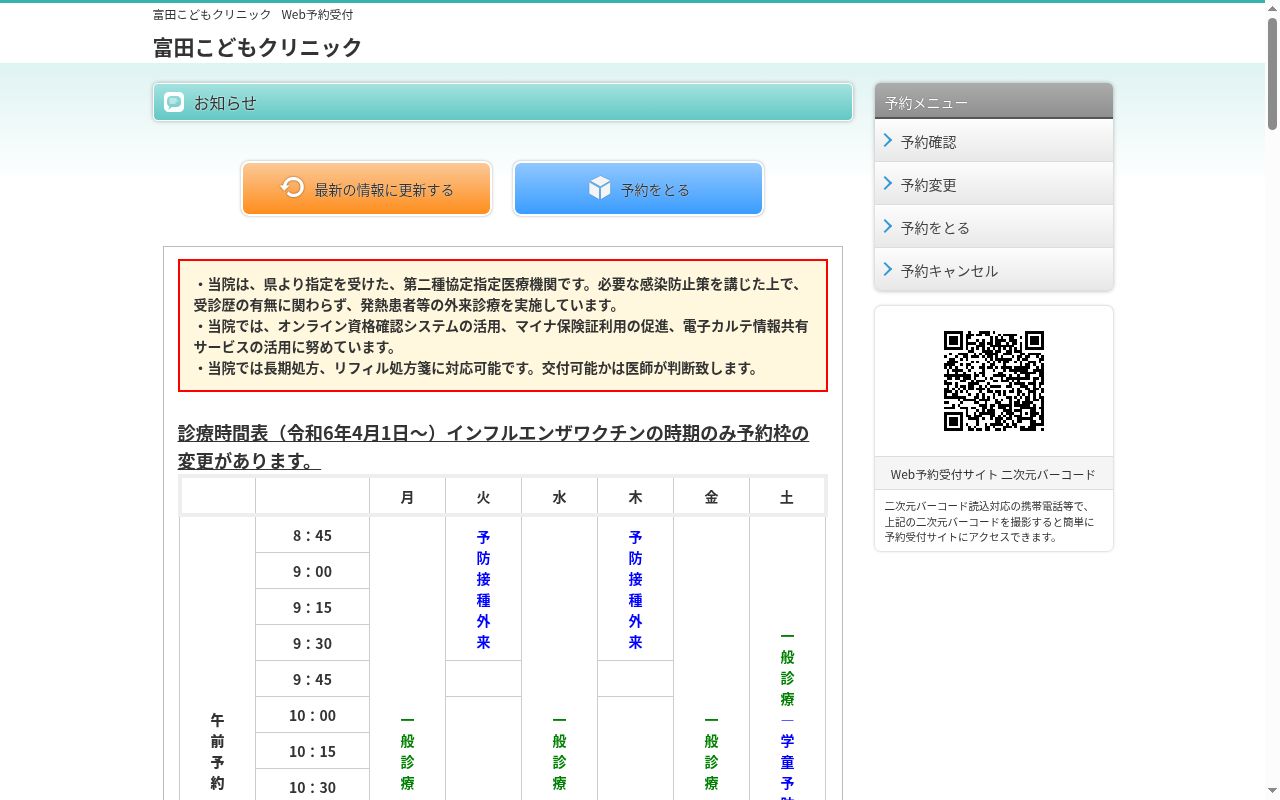This screenshot has height=800, width=1280.
Task: Click the 水 column header
Action: (x=559, y=497)
